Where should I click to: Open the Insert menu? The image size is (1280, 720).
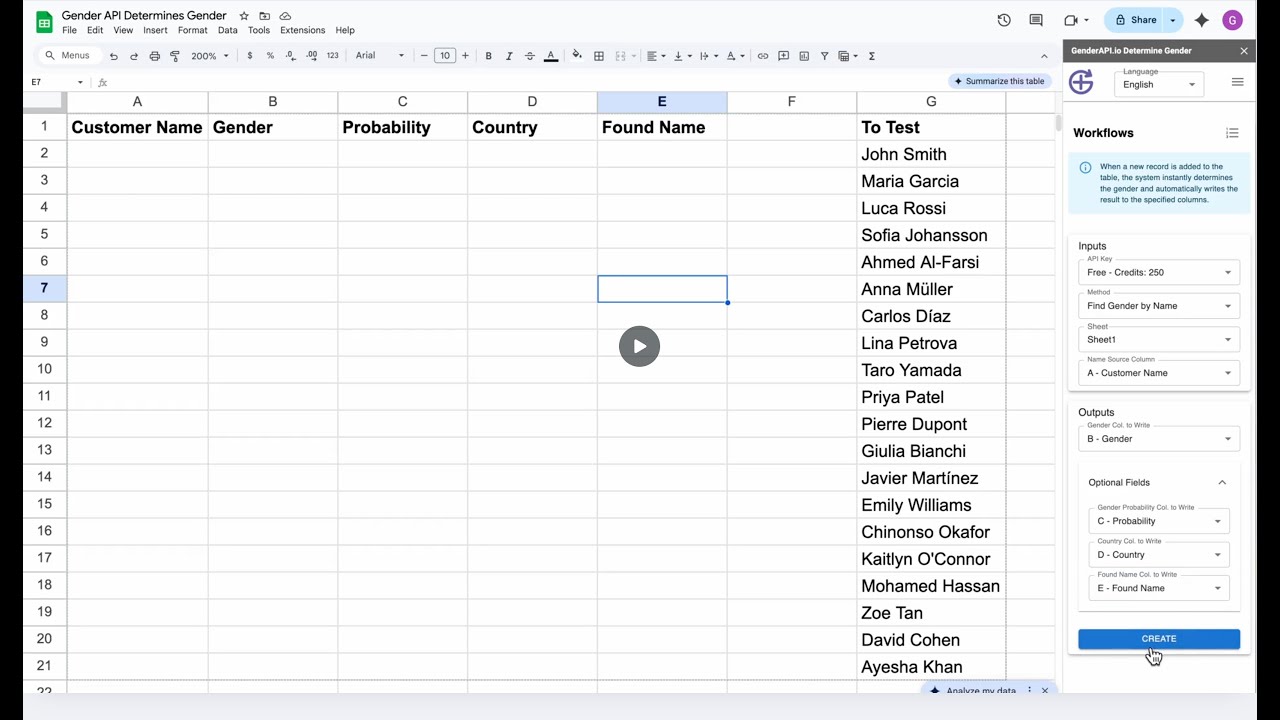click(155, 30)
